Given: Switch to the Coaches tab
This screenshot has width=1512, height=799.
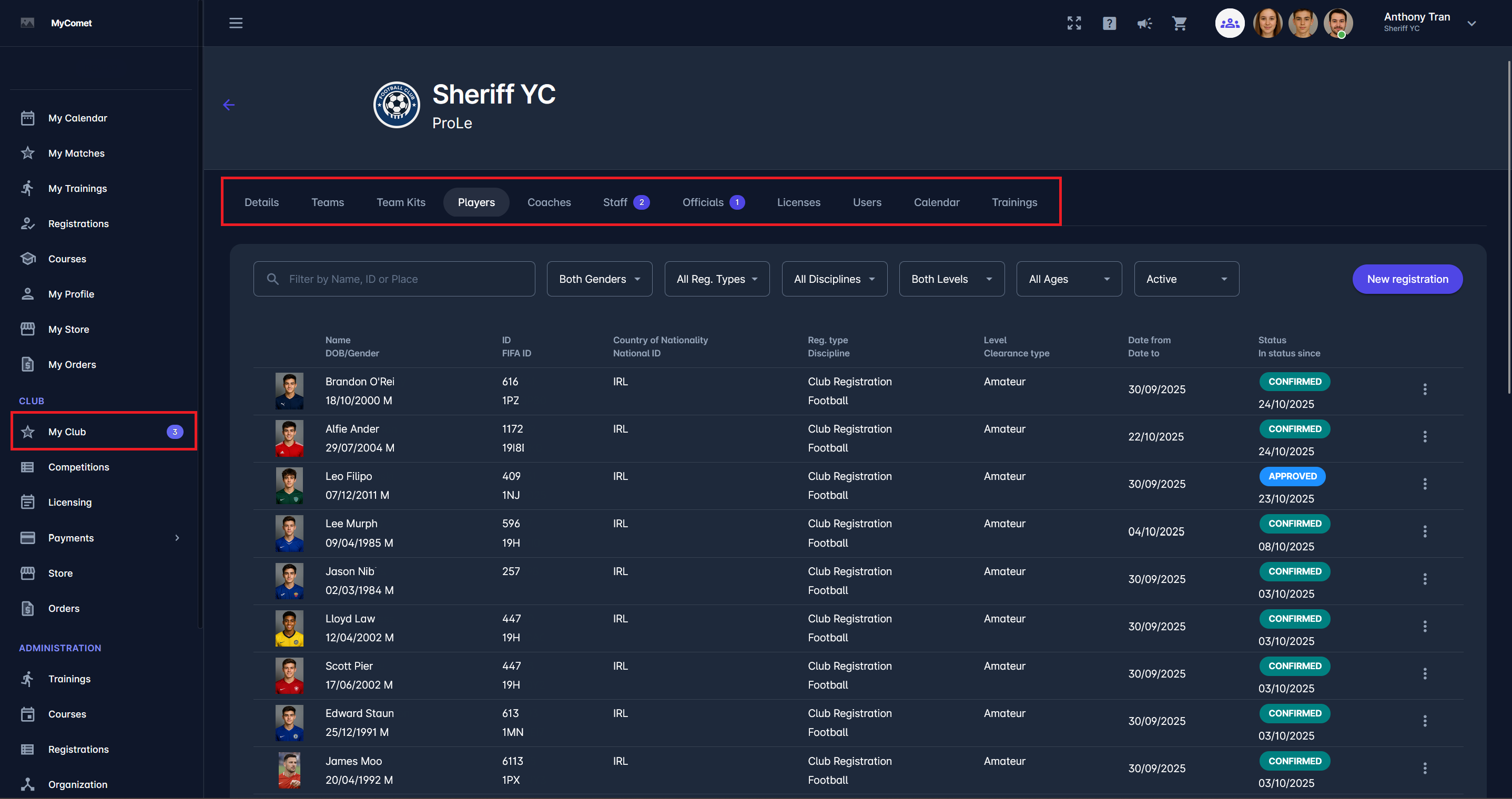Looking at the screenshot, I should click(549, 202).
